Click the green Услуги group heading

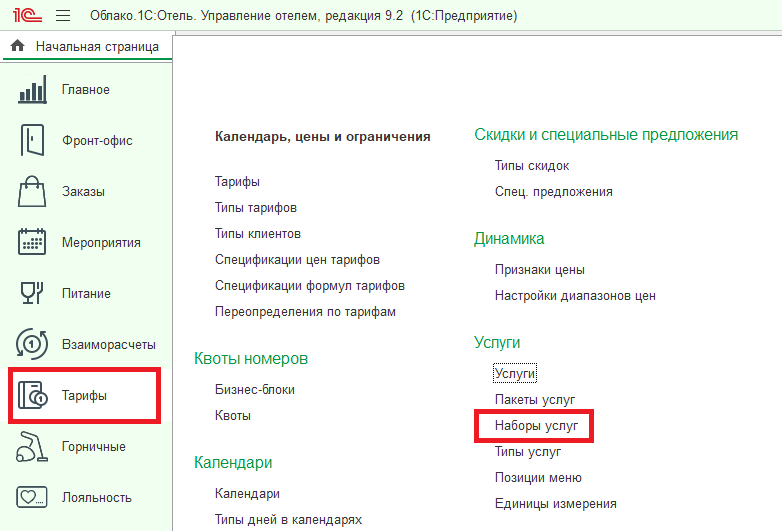point(497,343)
